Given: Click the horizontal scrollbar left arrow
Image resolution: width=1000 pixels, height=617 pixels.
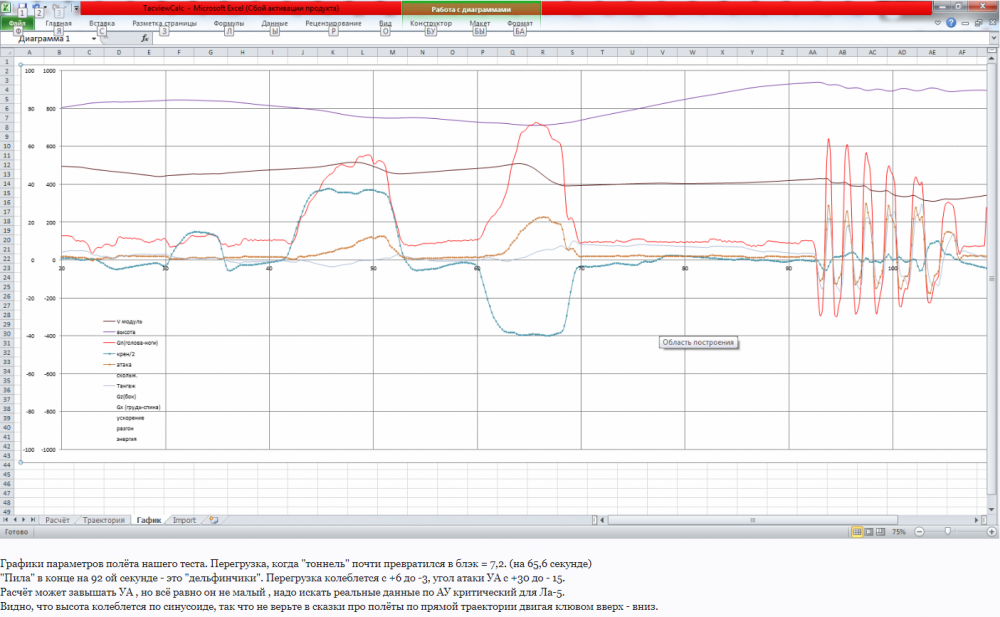Looking at the screenshot, I should [x=602, y=520].
